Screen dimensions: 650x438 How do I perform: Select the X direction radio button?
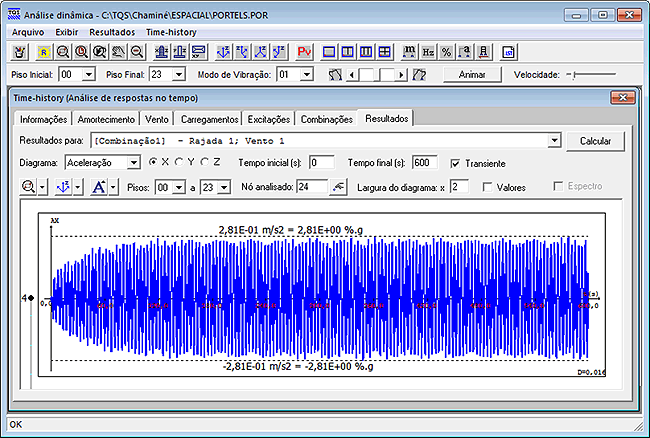(153, 162)
